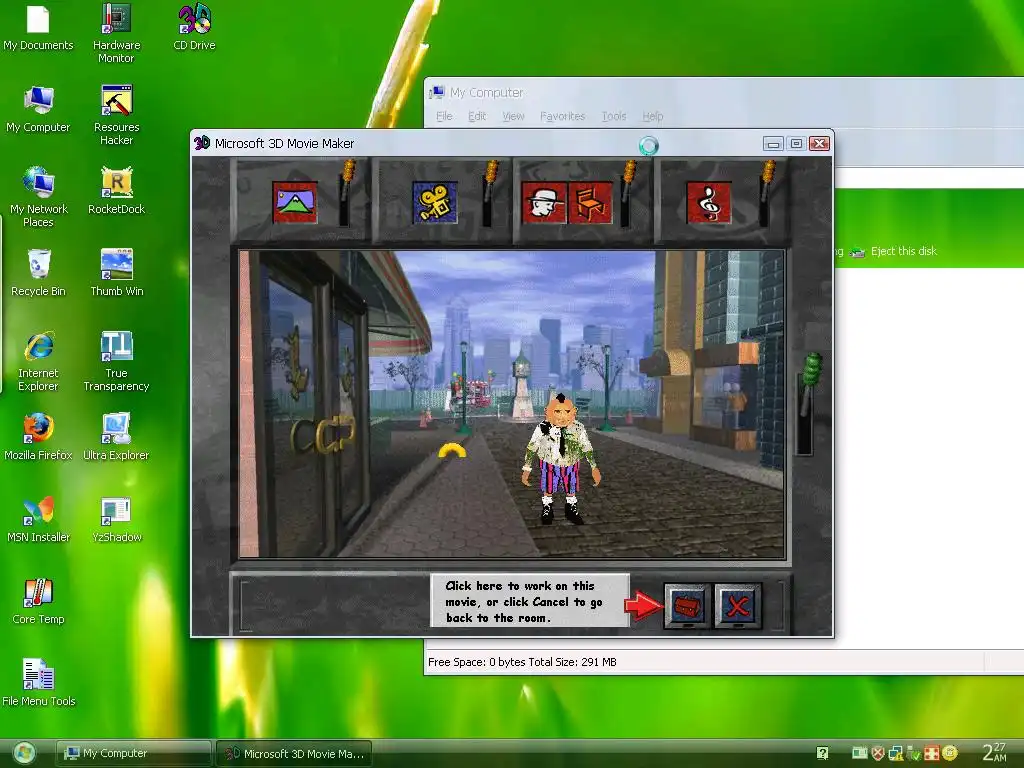Close the 3D Movie Maker window
This screenshot has height=768, width=1024.
pyautogui.click(x=820, y=144)
